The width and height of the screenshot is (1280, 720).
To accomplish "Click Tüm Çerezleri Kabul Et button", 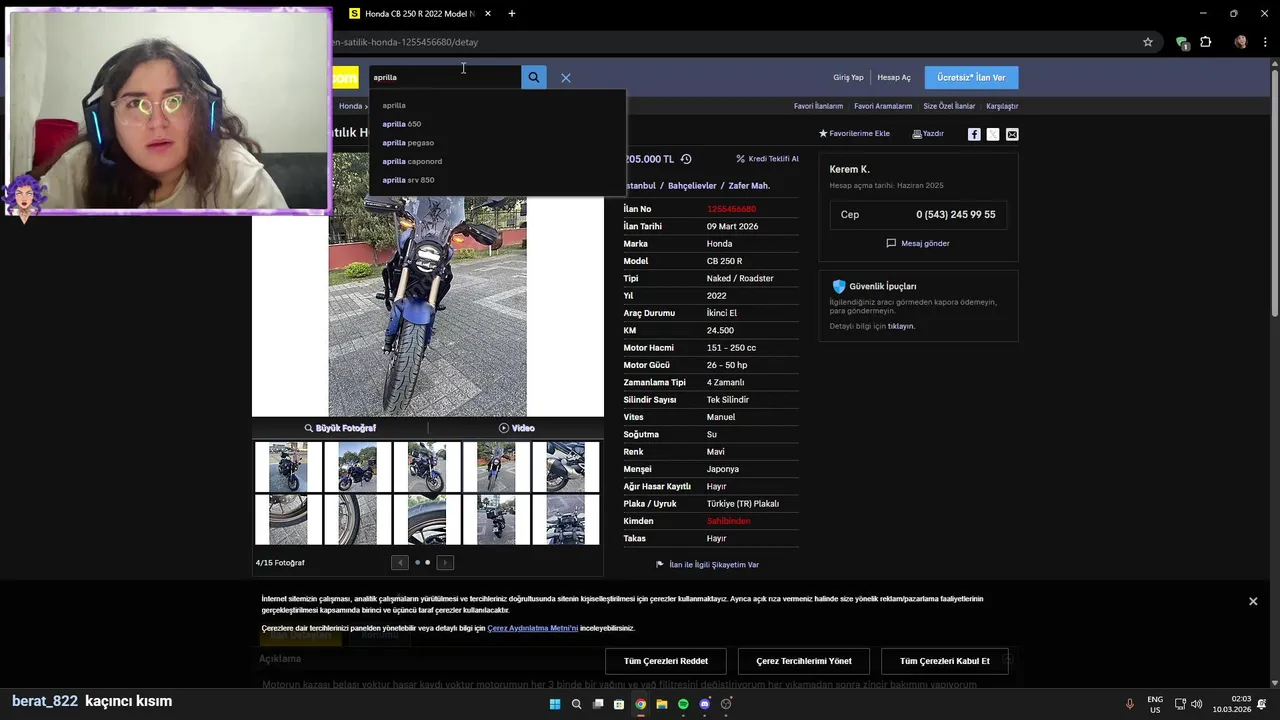I will [945, 661].
